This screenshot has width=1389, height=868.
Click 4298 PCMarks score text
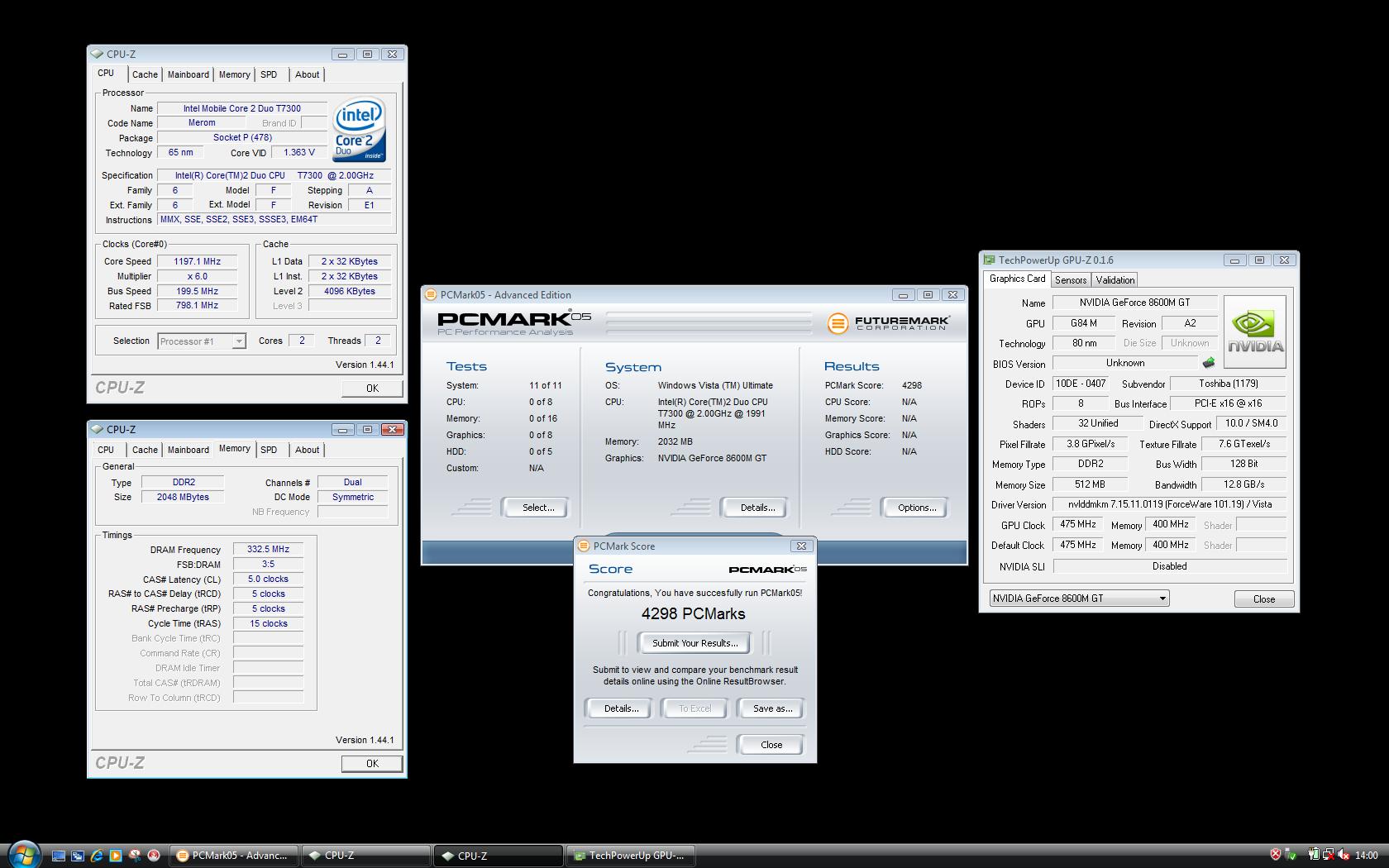point(694,614)
